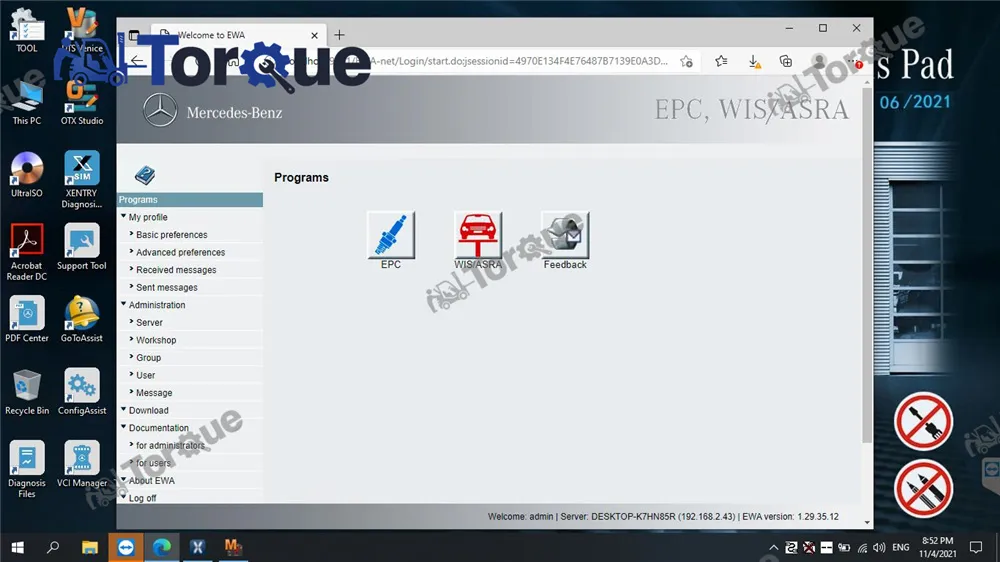Click the page vertical scrollbar
1000x562 pixels.
[867, 265]
